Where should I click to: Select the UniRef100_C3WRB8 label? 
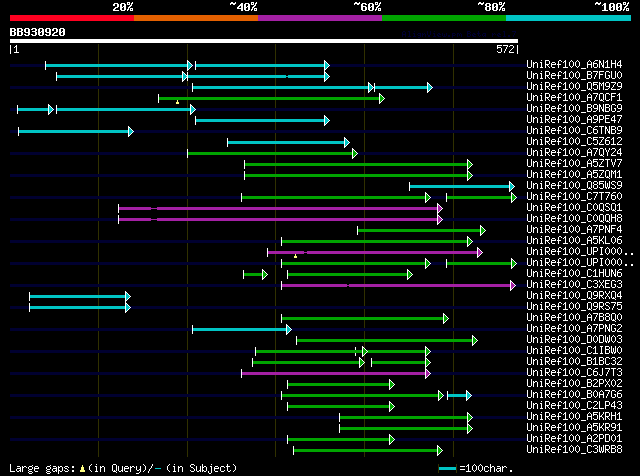(574, 450)
